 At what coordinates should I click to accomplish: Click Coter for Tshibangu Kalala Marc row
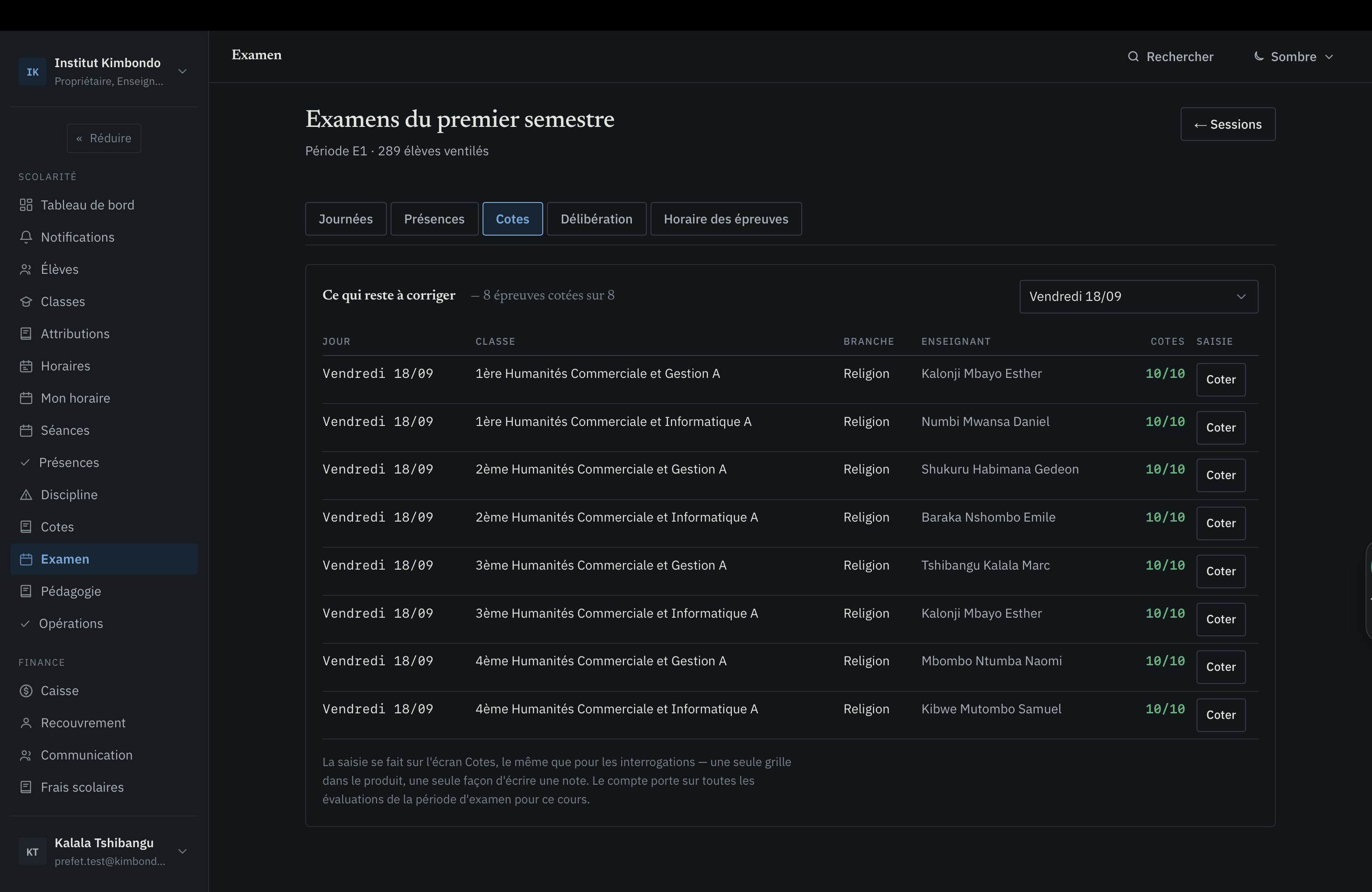click(x=1221, y=571)
